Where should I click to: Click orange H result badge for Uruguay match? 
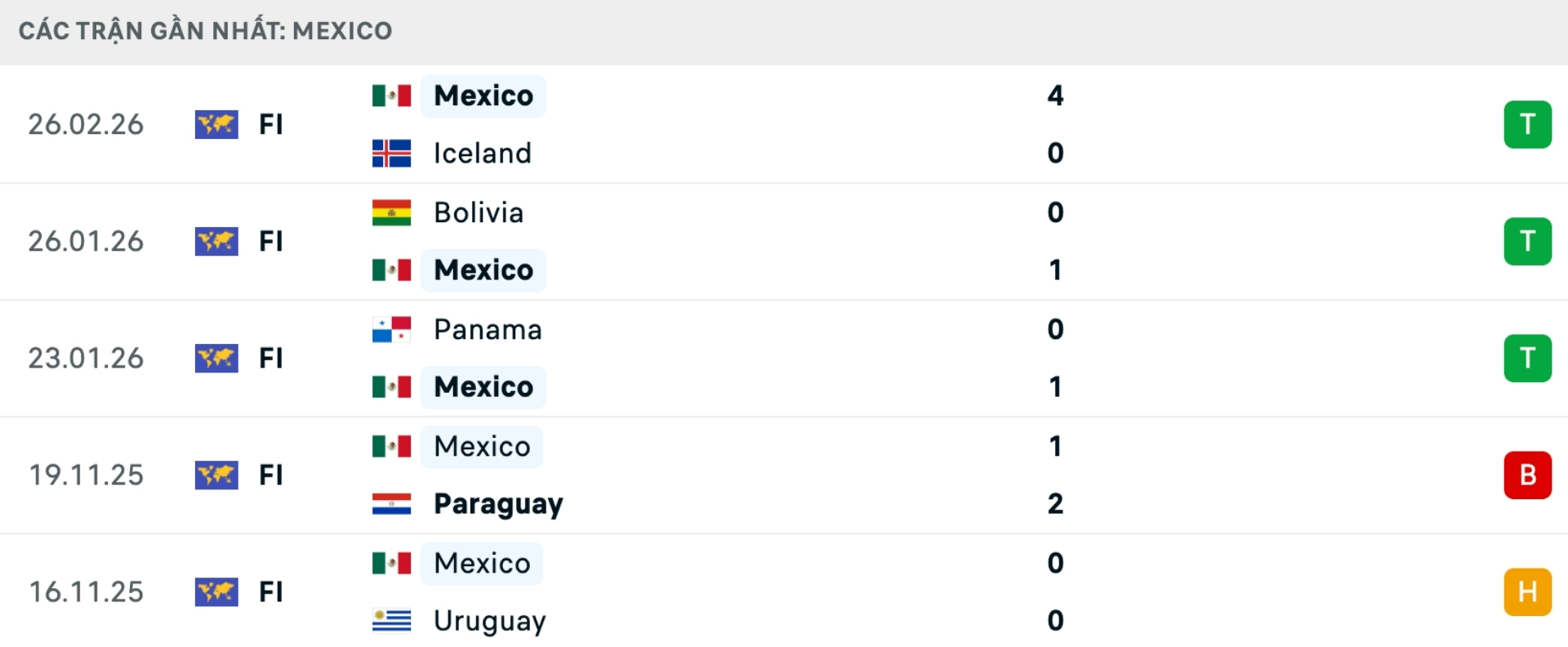(x=1527, y=591)
